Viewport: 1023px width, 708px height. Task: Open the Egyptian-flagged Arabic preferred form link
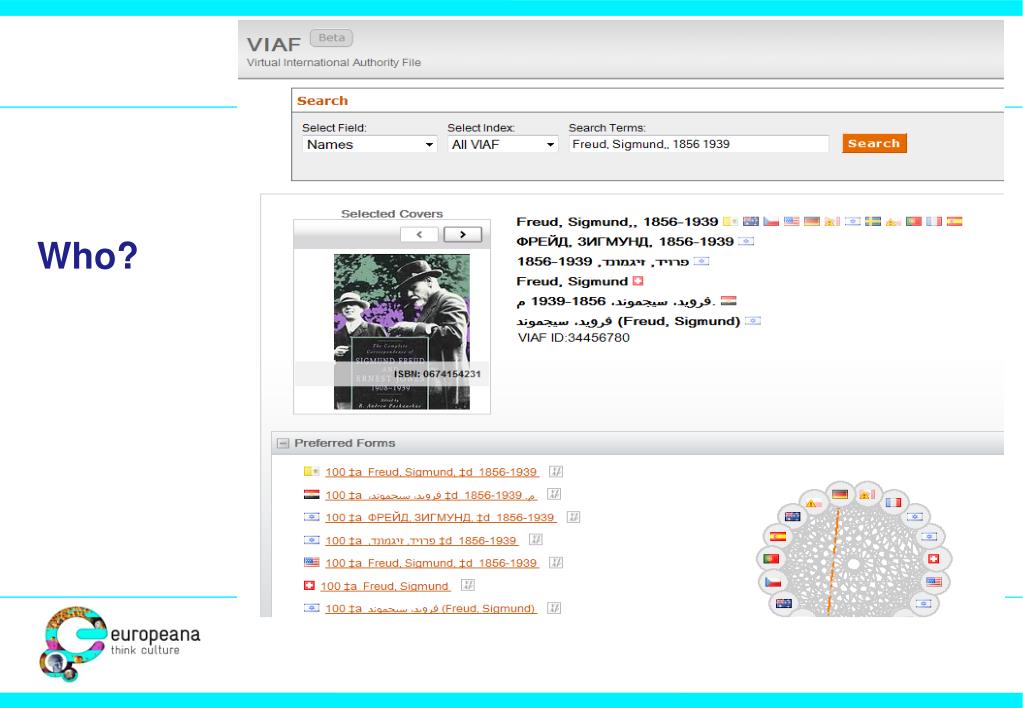431,495
